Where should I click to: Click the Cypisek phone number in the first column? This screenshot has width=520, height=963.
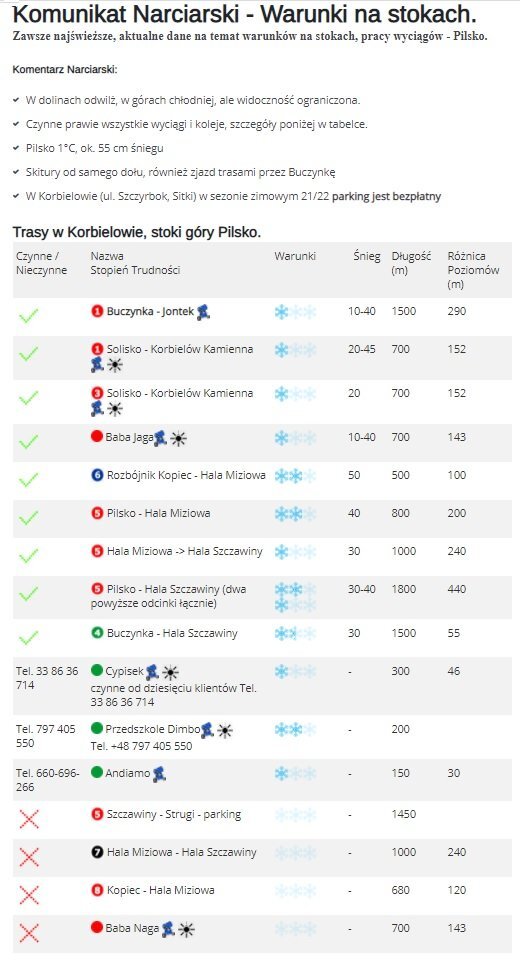point(47,678)
